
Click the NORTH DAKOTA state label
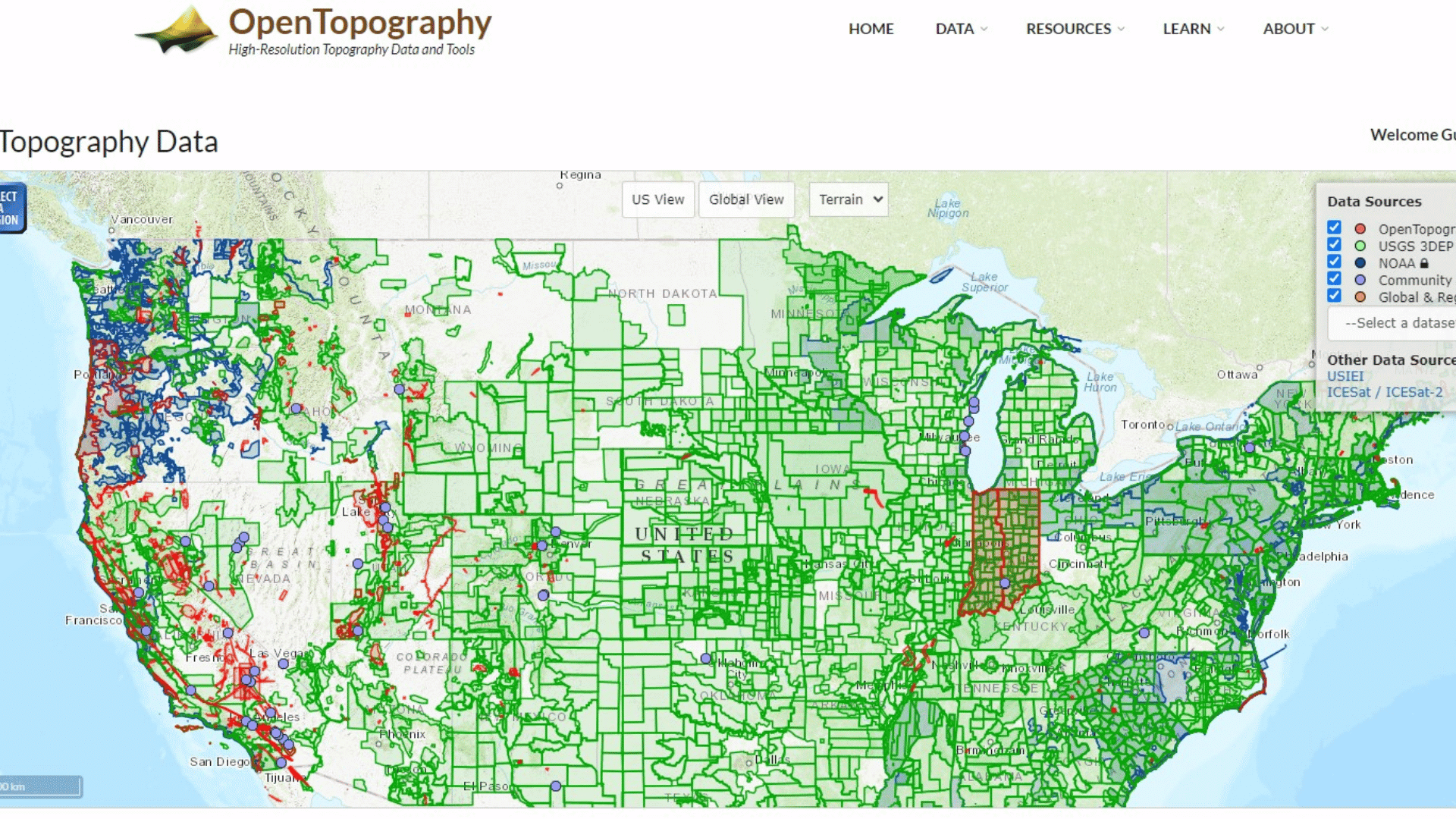pos(662,293)
